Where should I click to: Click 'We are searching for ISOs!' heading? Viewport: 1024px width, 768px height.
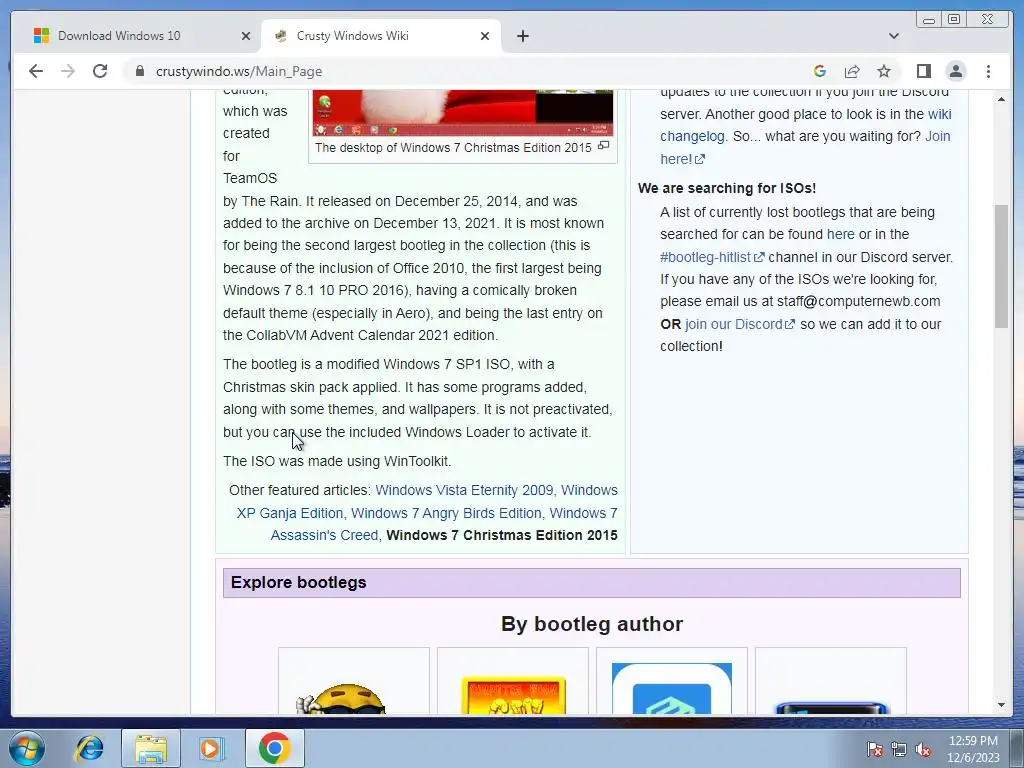[x=727, y=188]
